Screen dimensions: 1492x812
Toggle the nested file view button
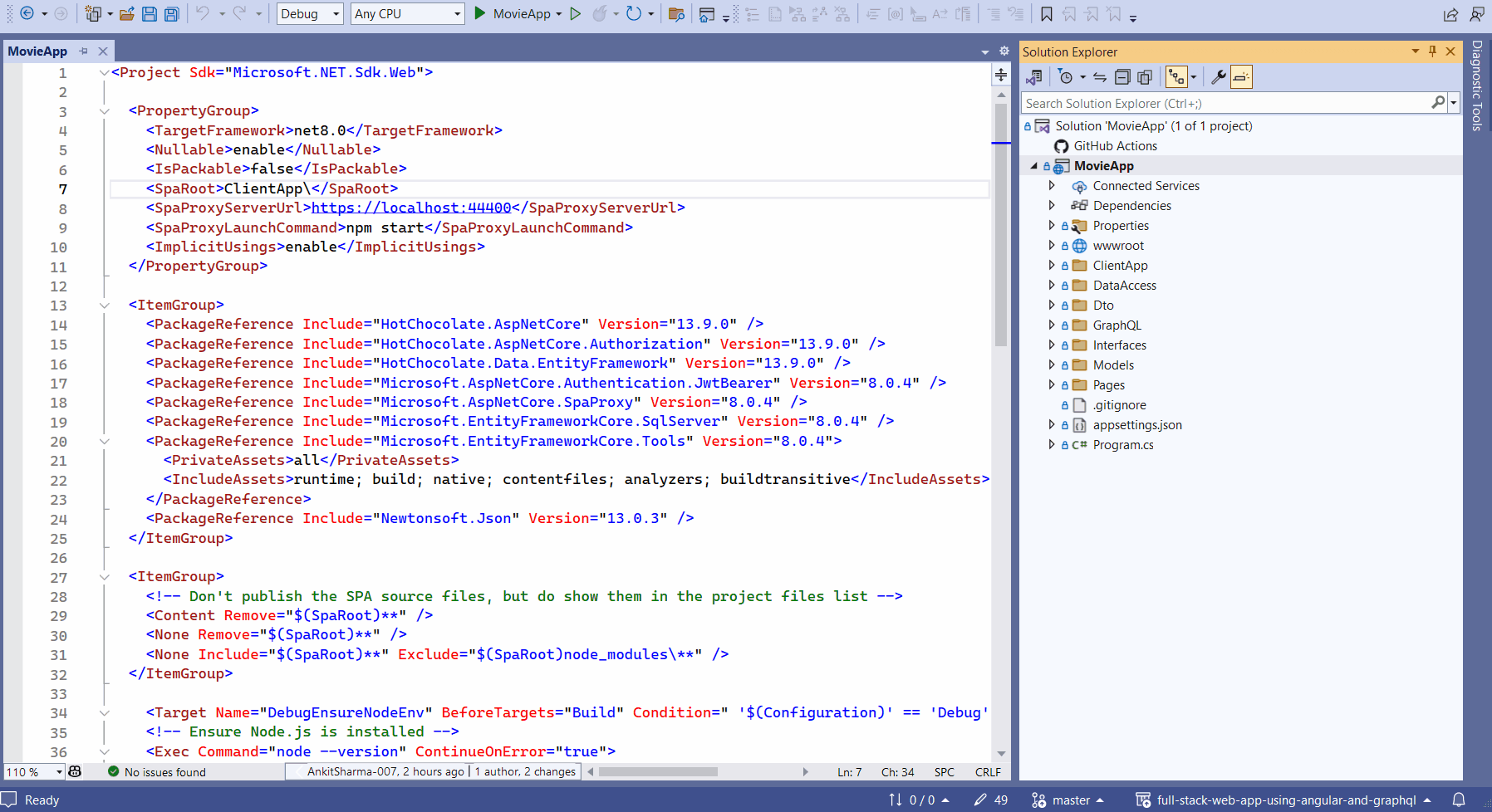tap(1176, 77)
